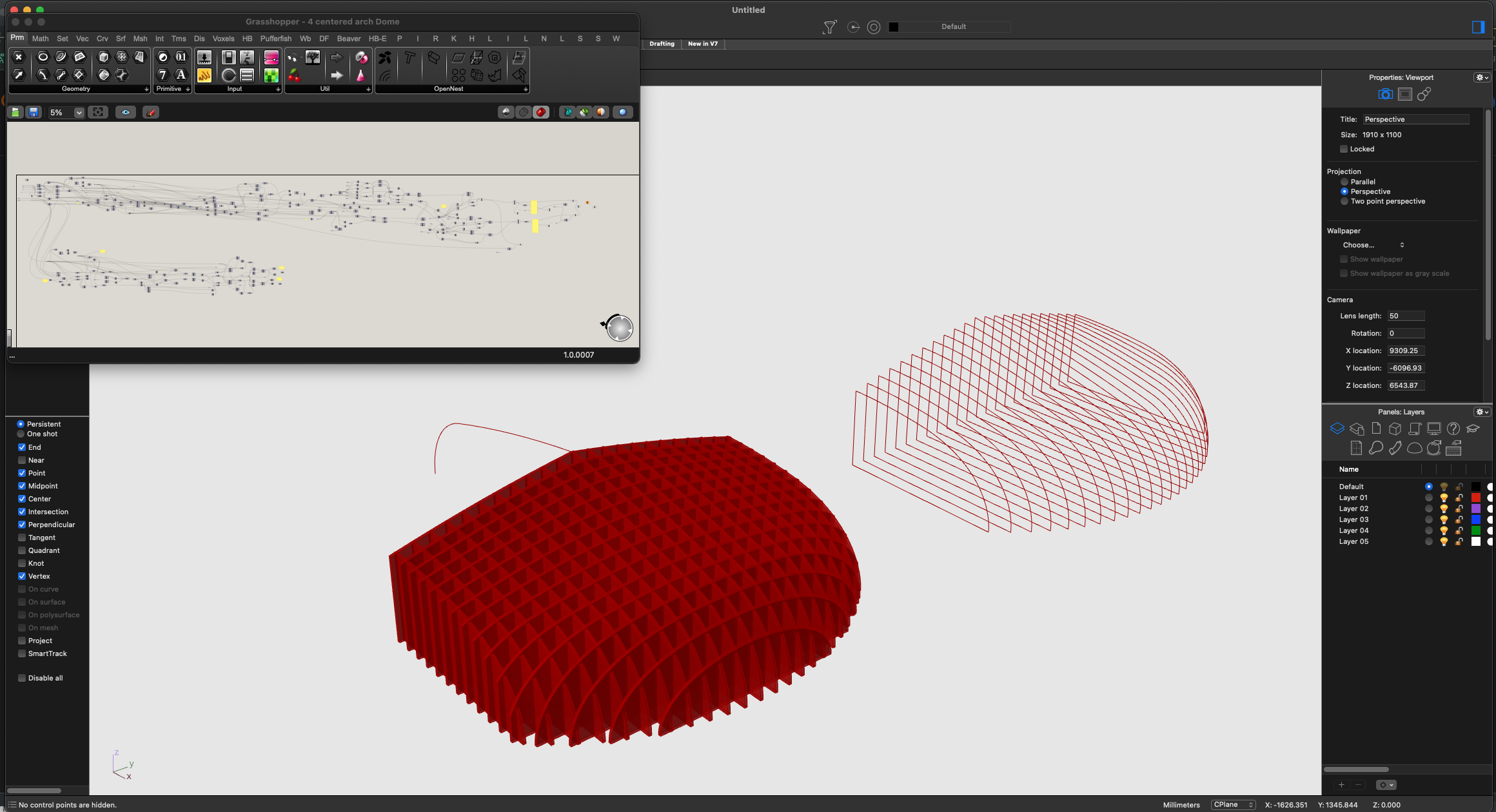Open the Pufferfish tab in Grasshopper
This screenshot has height=812, width=1496.
coord(275,39)
